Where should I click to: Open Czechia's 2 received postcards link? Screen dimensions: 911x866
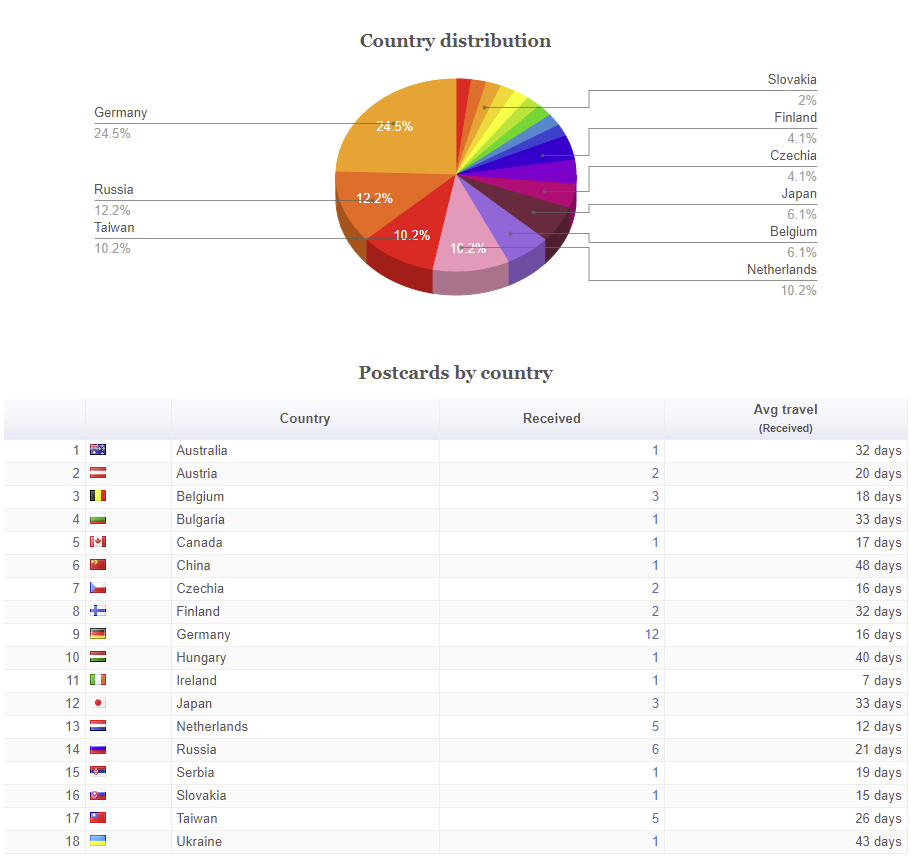point(655,588)
